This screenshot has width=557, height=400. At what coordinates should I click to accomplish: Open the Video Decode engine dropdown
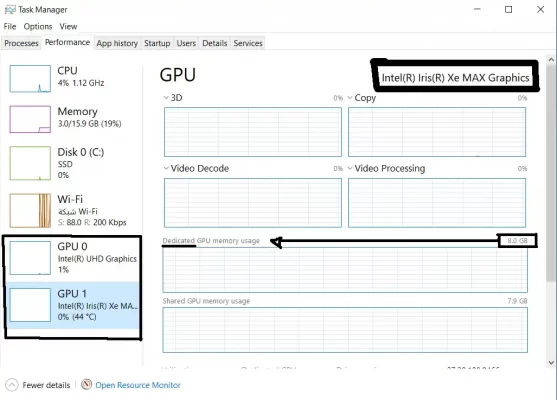pos(166,168)
